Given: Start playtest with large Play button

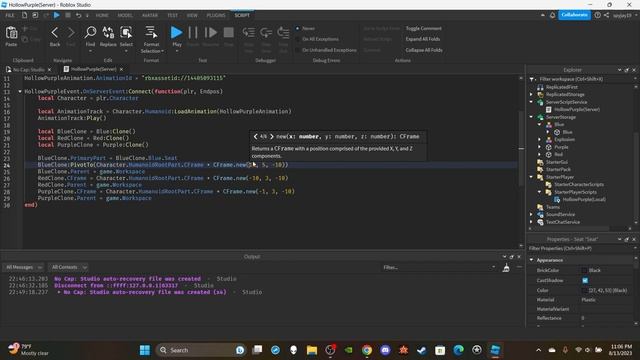Looking at the screenshot, I should 176,33.
